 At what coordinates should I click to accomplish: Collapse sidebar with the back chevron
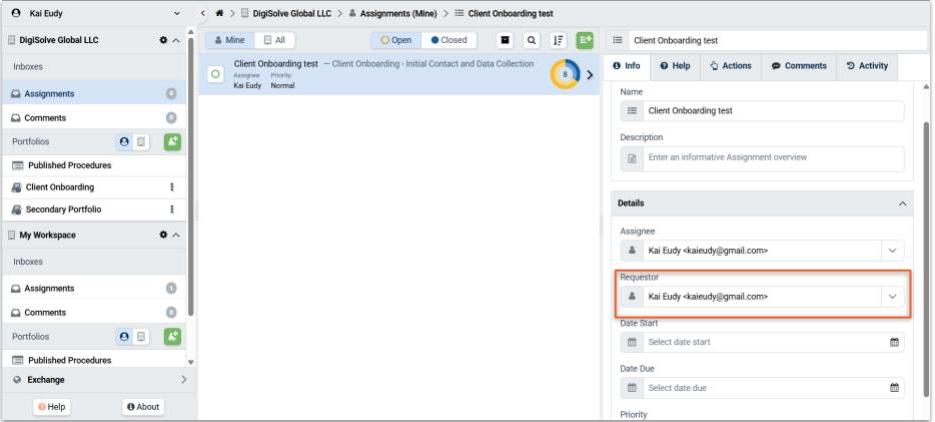pyautogui.click(x=203, y=13)
